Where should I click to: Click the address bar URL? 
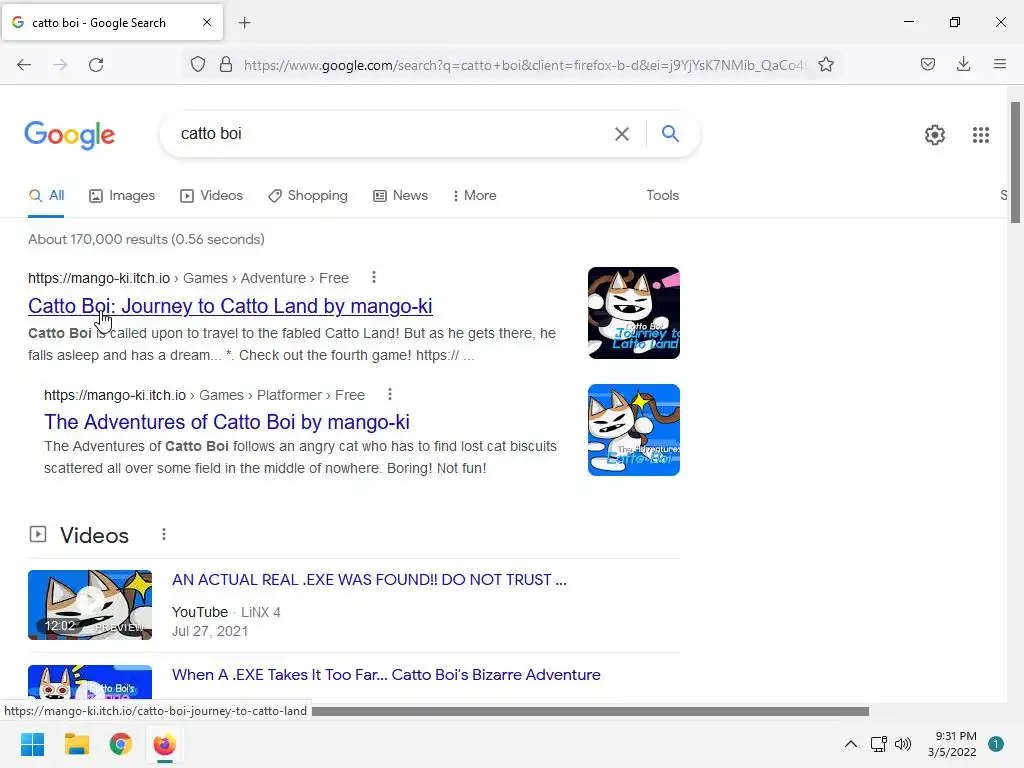point(525,65)
